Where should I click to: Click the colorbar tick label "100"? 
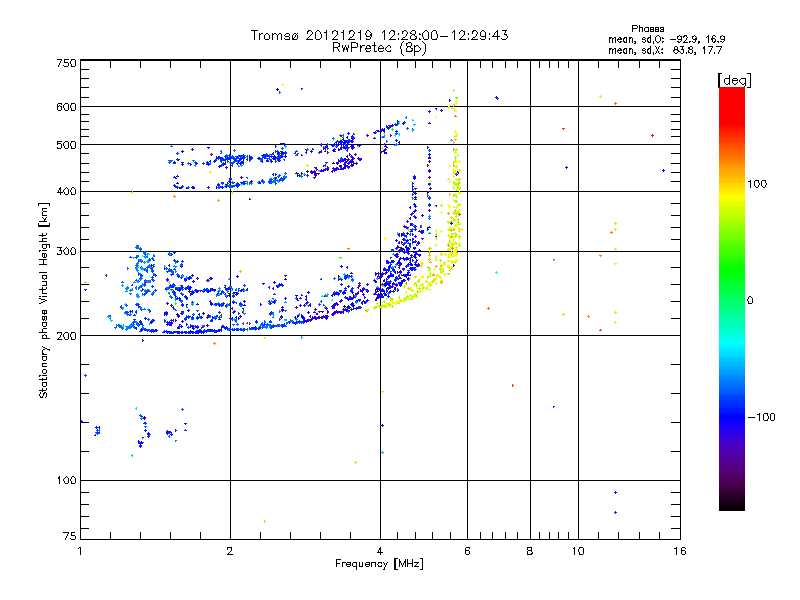[x=757, y=184]
